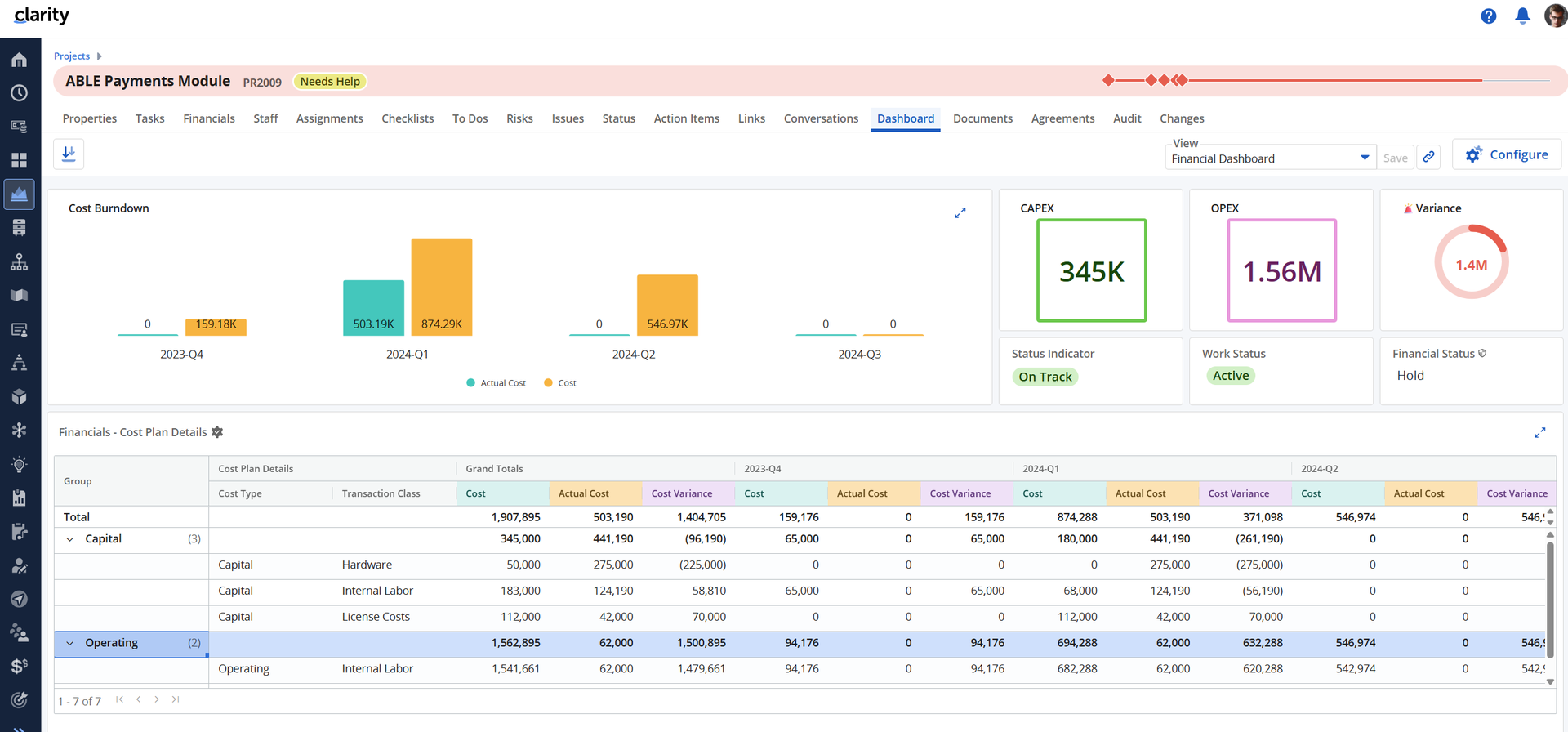Screen dimensions: 1568x732
Task: Expand the Cost Burndown chart fullscreen
Action: coord(960,212)
